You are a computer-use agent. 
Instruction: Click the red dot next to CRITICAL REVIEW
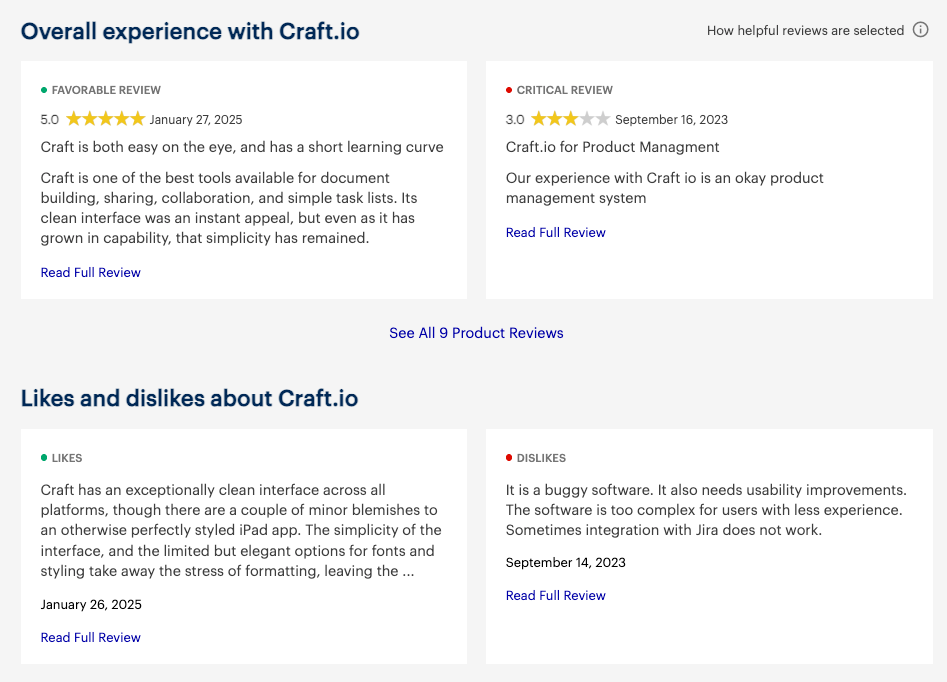tap(509, 90)
